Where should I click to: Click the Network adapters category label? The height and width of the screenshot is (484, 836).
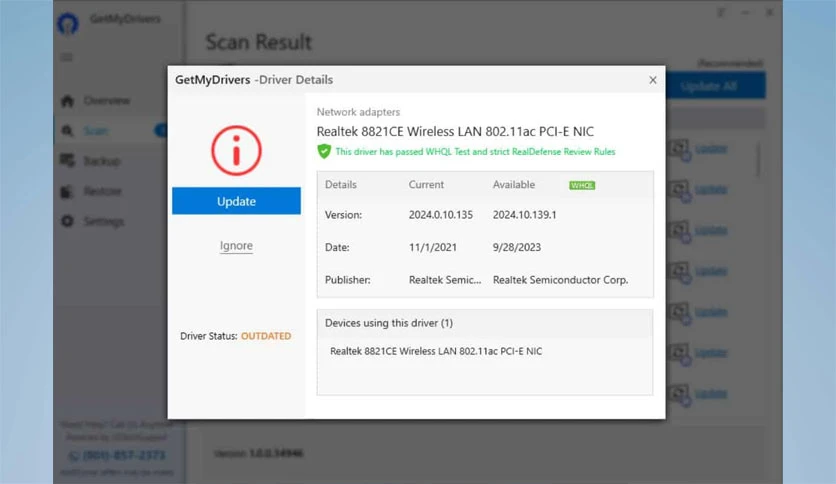(358, 112)
